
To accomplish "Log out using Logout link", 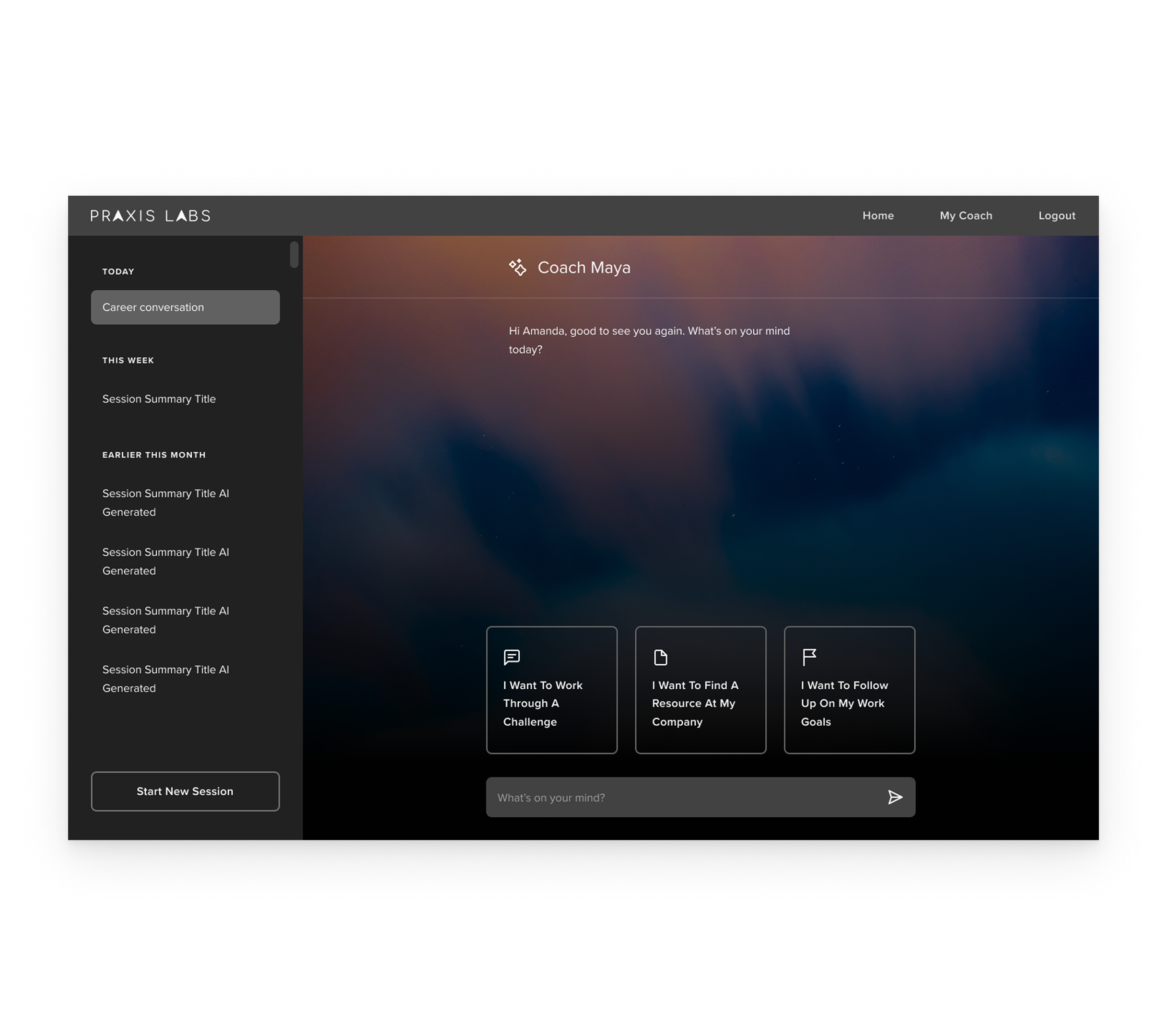I will click(1056, 216).
